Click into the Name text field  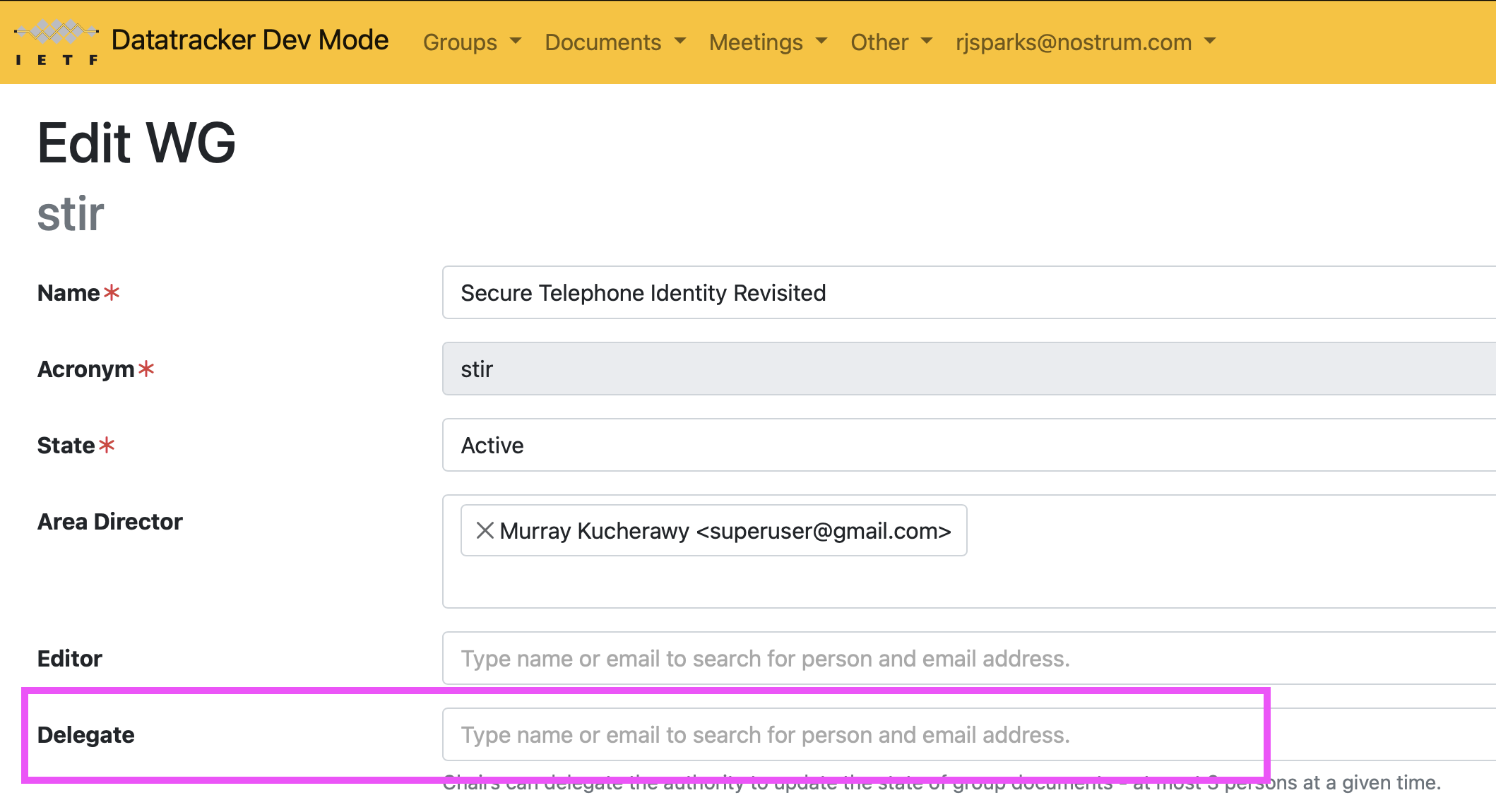point(968,292)
